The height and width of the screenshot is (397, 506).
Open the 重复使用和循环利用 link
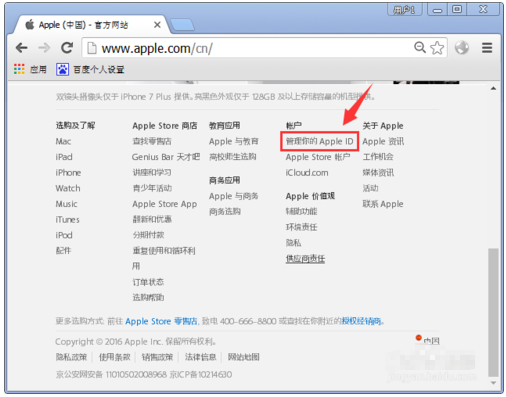[164, 258]
